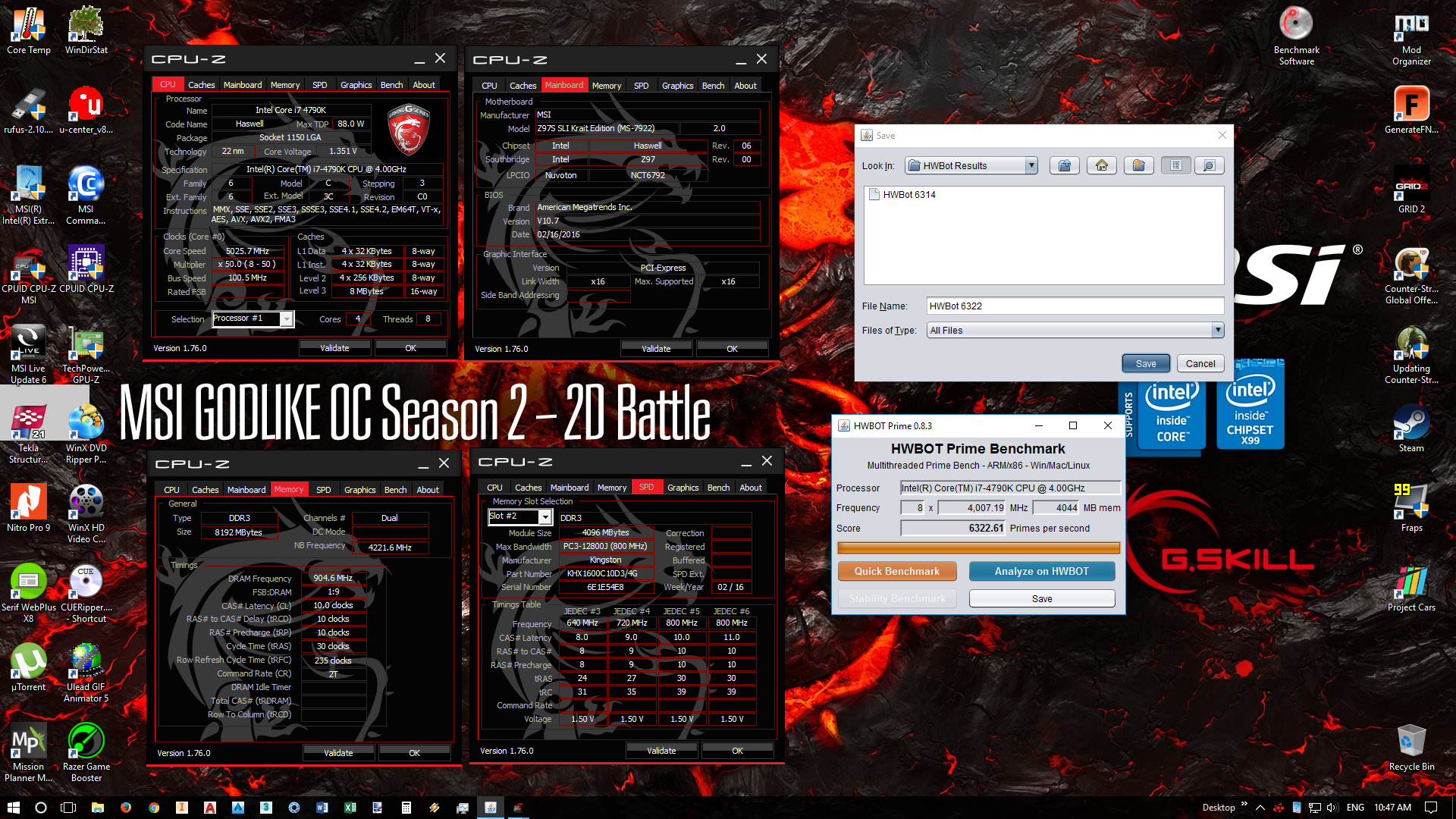Viewport: 1456px width, 819px height.
Task: Click the Windows Start button
Action: [13, 808]
